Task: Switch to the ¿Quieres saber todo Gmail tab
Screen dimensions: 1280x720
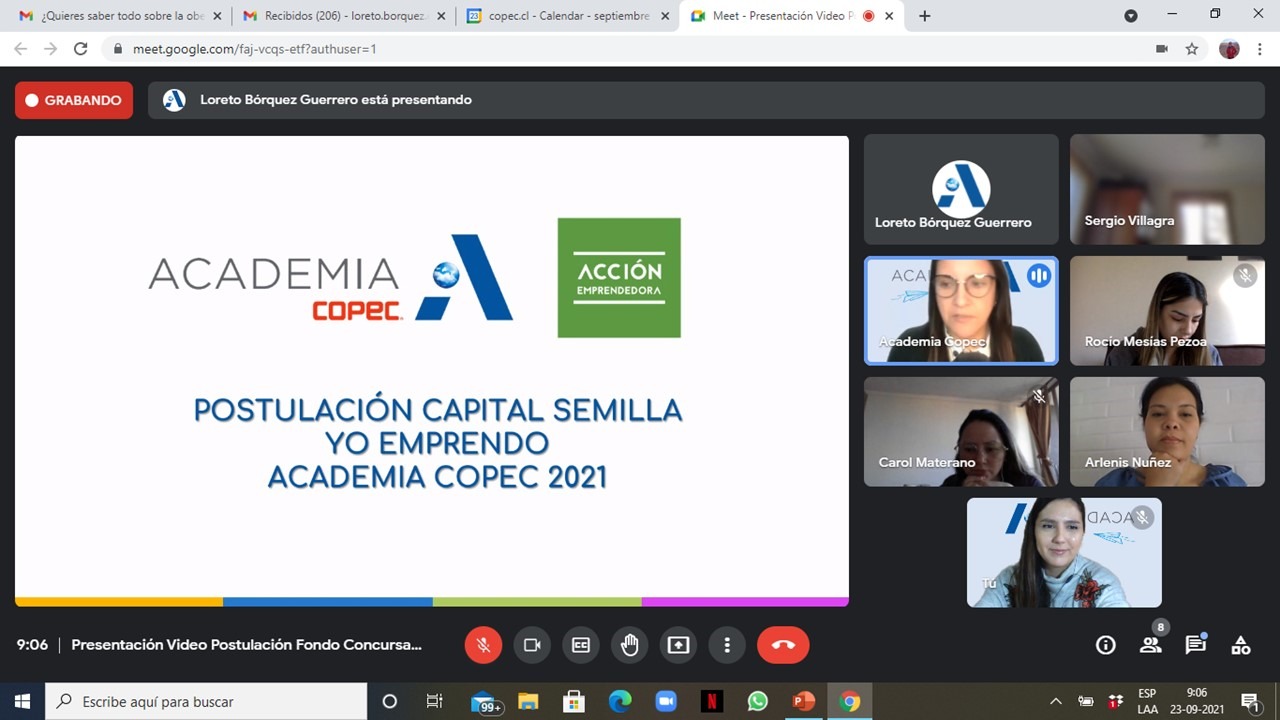Action: (x=119, y=16)
